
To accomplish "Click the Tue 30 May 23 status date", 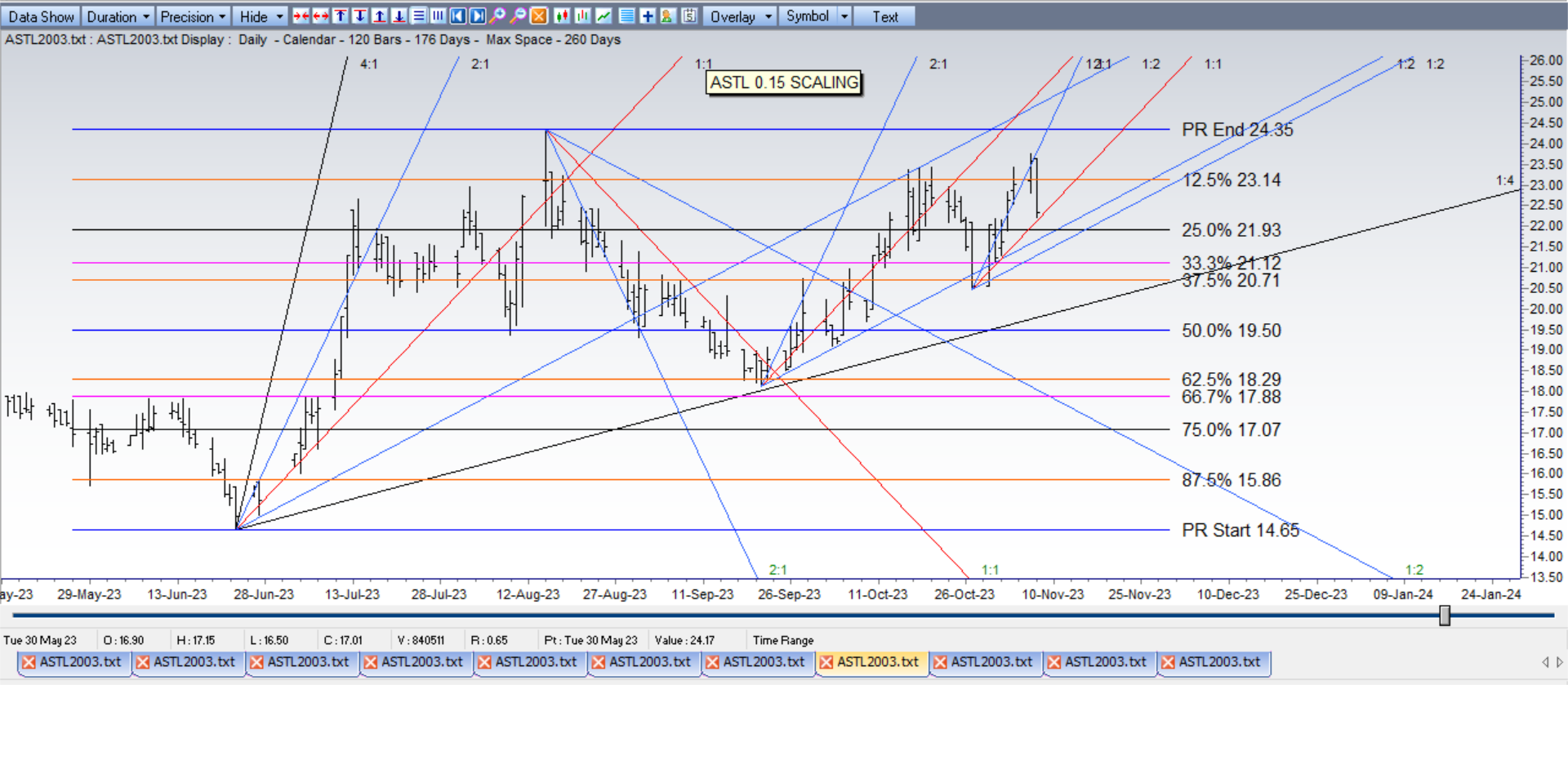I will point(40,641).
